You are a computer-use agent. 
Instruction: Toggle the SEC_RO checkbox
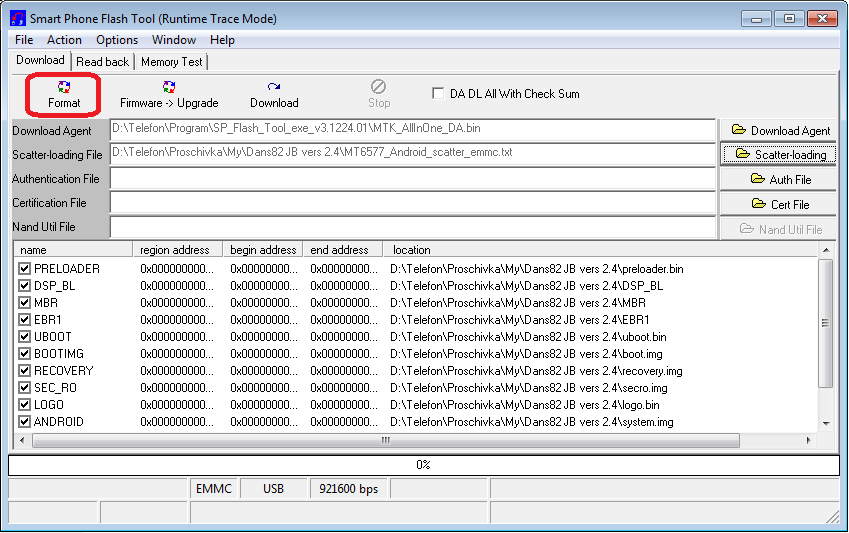24,388
